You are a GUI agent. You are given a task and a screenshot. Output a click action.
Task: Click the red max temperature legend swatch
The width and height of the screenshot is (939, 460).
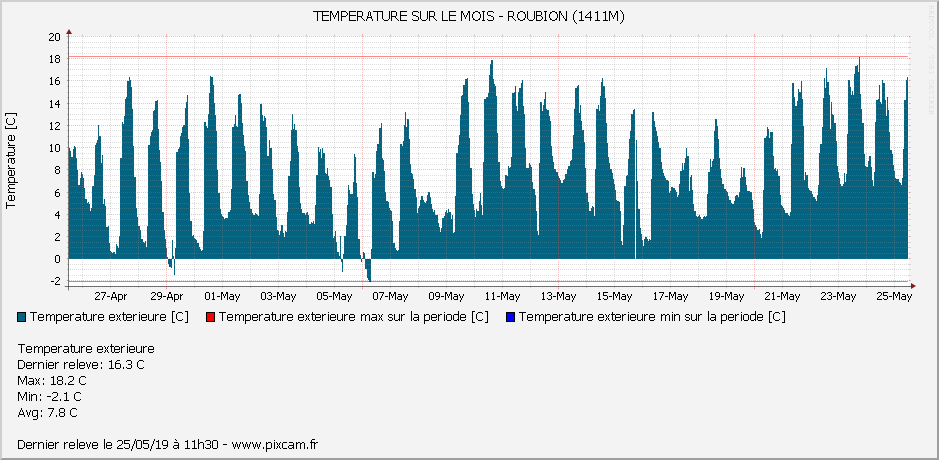(x=211, y=317)
